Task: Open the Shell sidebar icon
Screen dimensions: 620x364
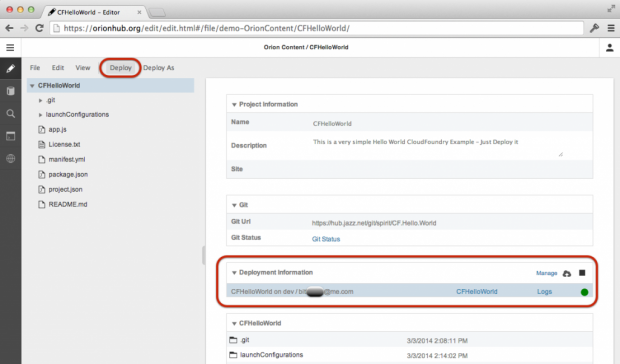Action: 11,136
